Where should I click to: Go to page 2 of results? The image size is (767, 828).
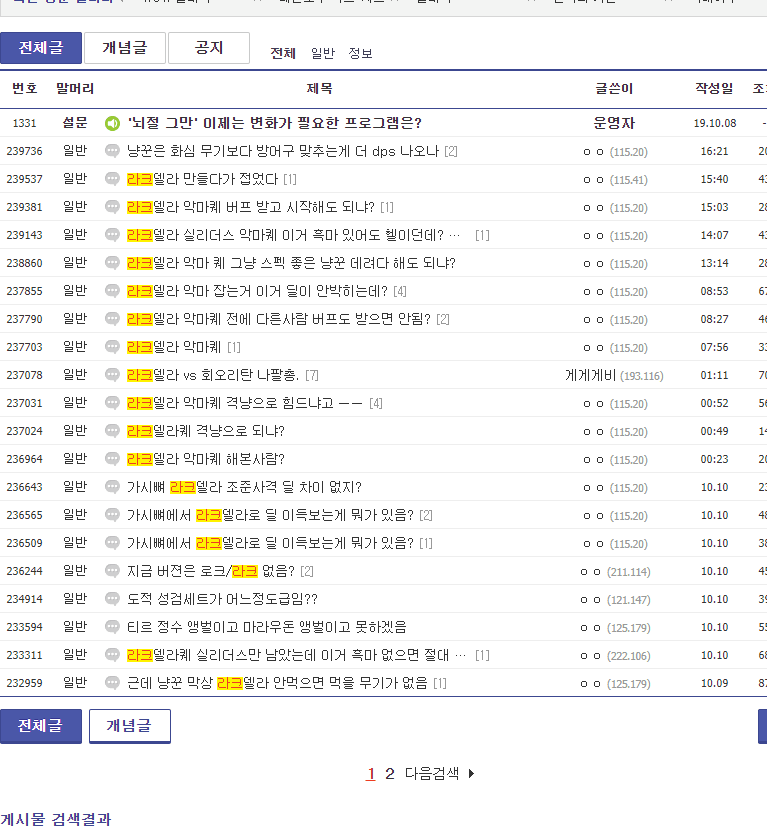[x=390, y=773]
